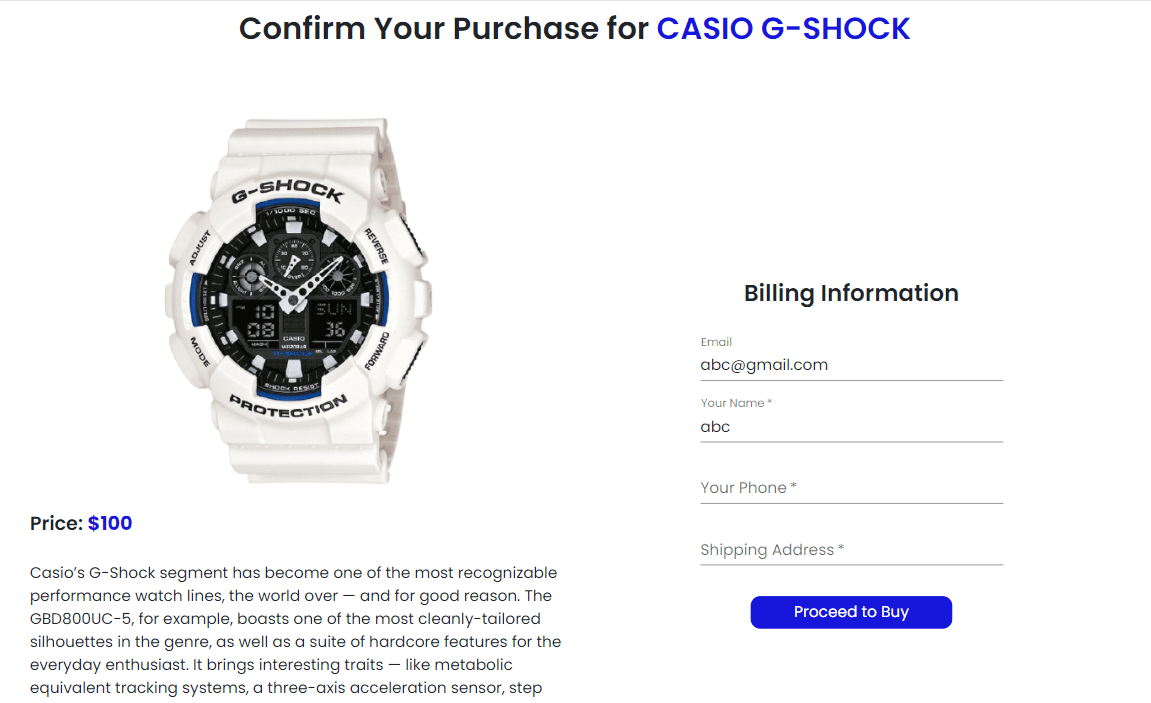Click the "Confirm Your Purchase for" heading text
The width and height of the screenshot is (1151, 703).
click(444, 29)
